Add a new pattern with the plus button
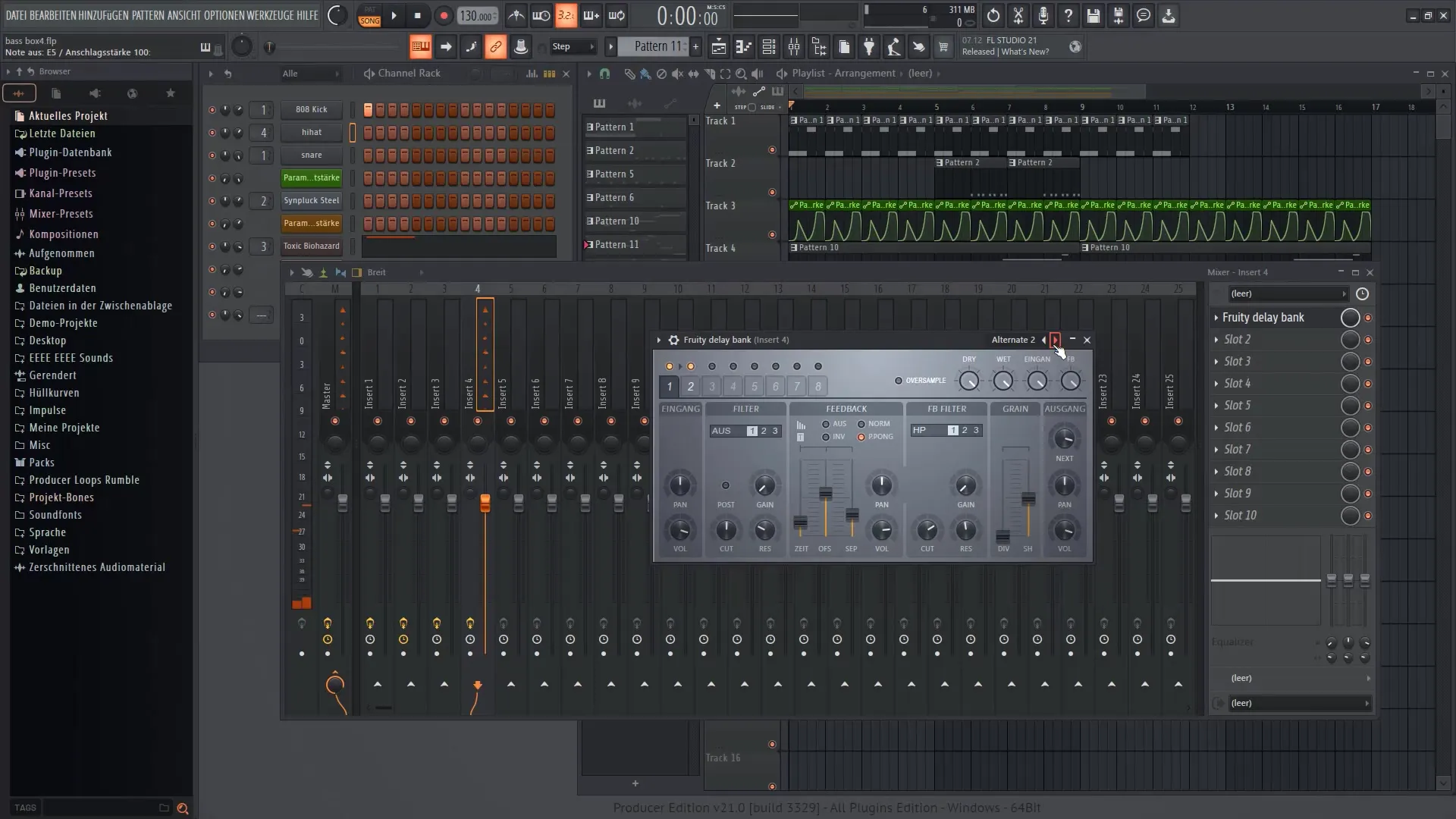1456x819 pixels. (695, 47)
